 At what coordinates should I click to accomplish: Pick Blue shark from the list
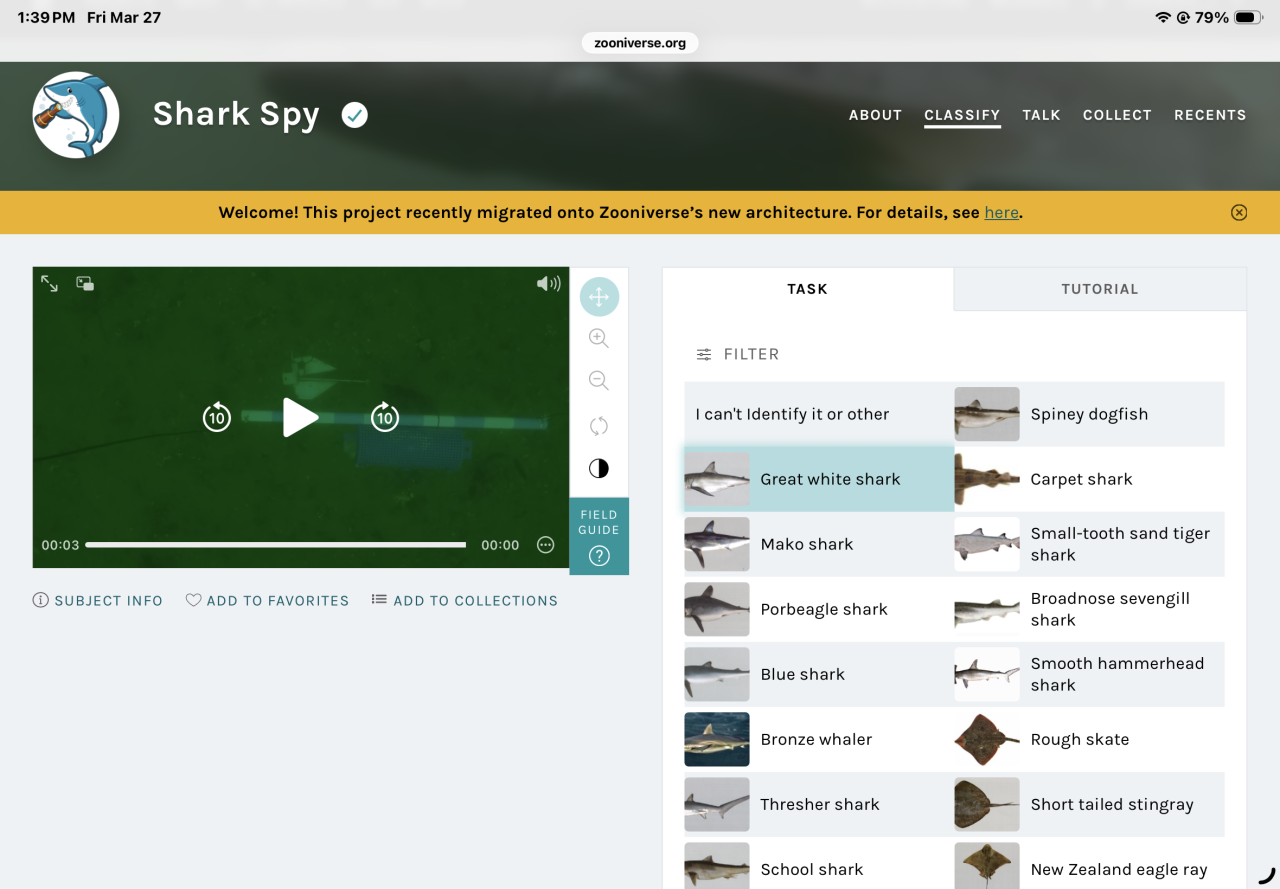click(819, 674)
